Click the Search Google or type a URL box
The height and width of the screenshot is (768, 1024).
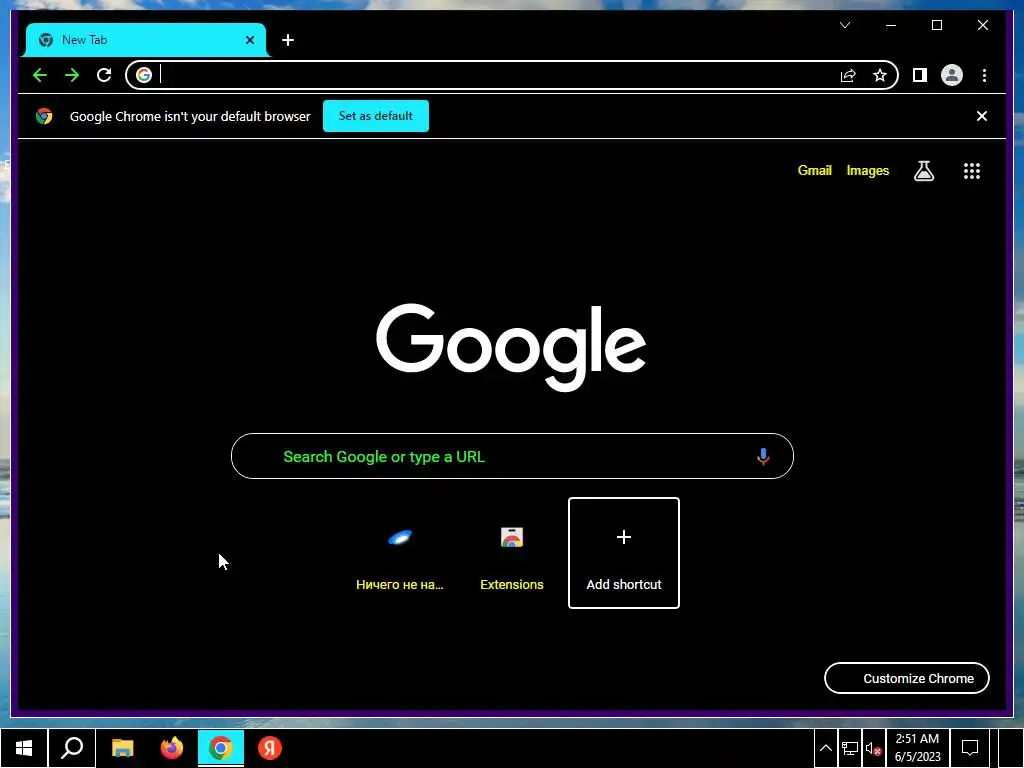tap(512, 456)
